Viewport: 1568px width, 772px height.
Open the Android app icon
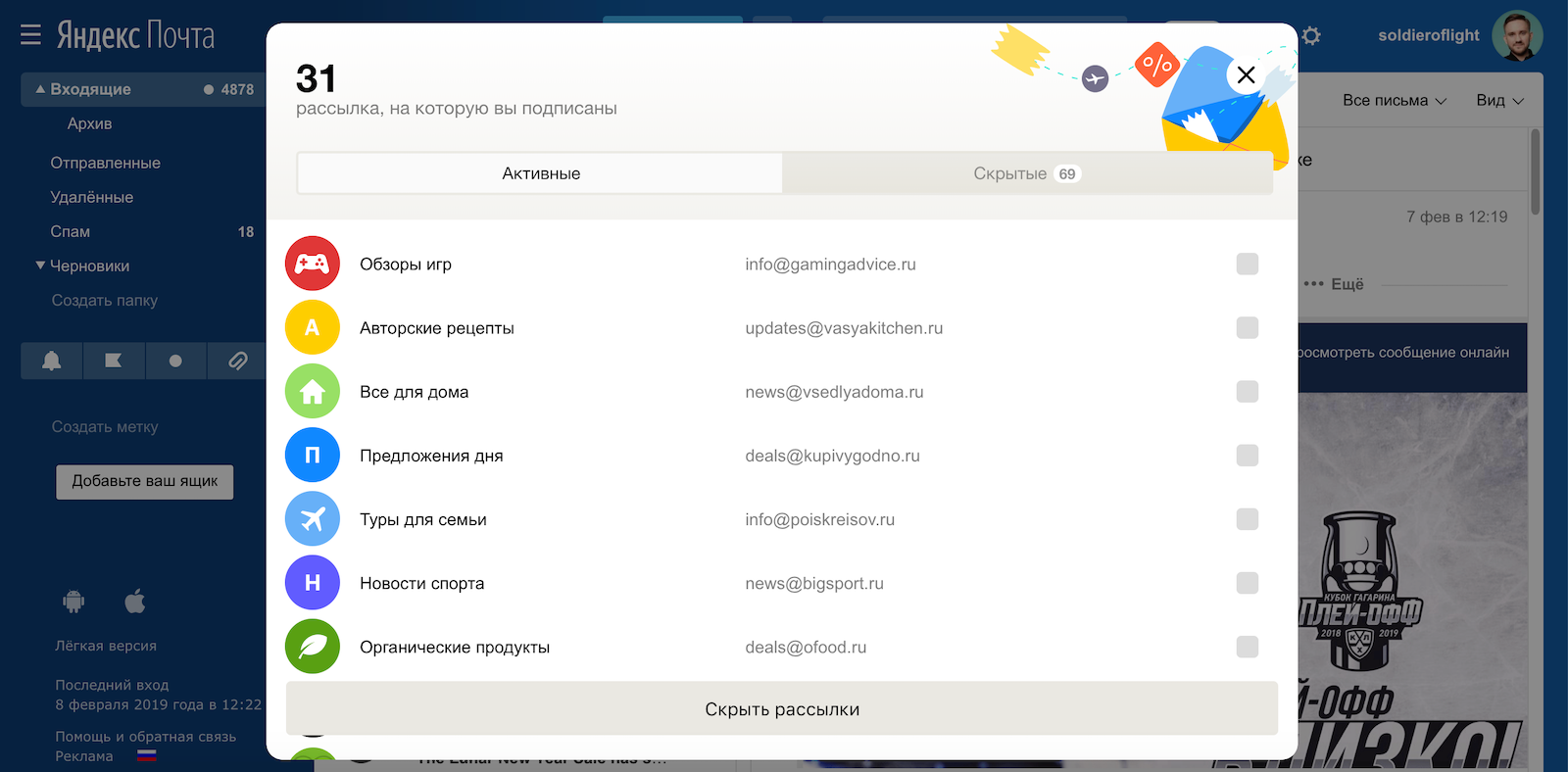coord(73,602)
